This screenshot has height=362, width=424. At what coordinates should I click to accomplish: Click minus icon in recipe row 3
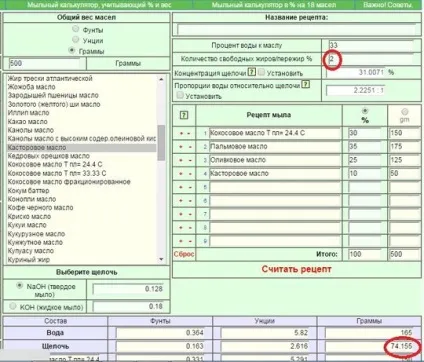[x=189, y=160]
